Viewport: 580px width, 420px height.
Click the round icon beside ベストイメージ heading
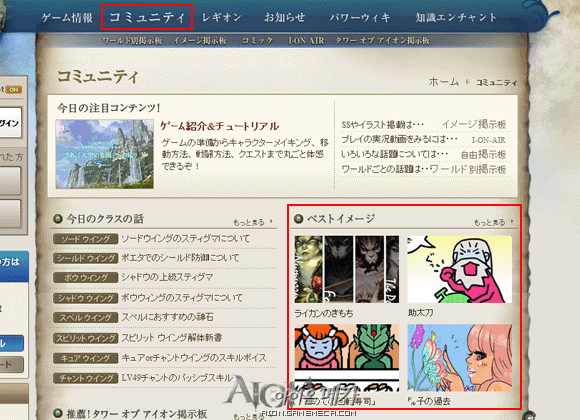298,219
